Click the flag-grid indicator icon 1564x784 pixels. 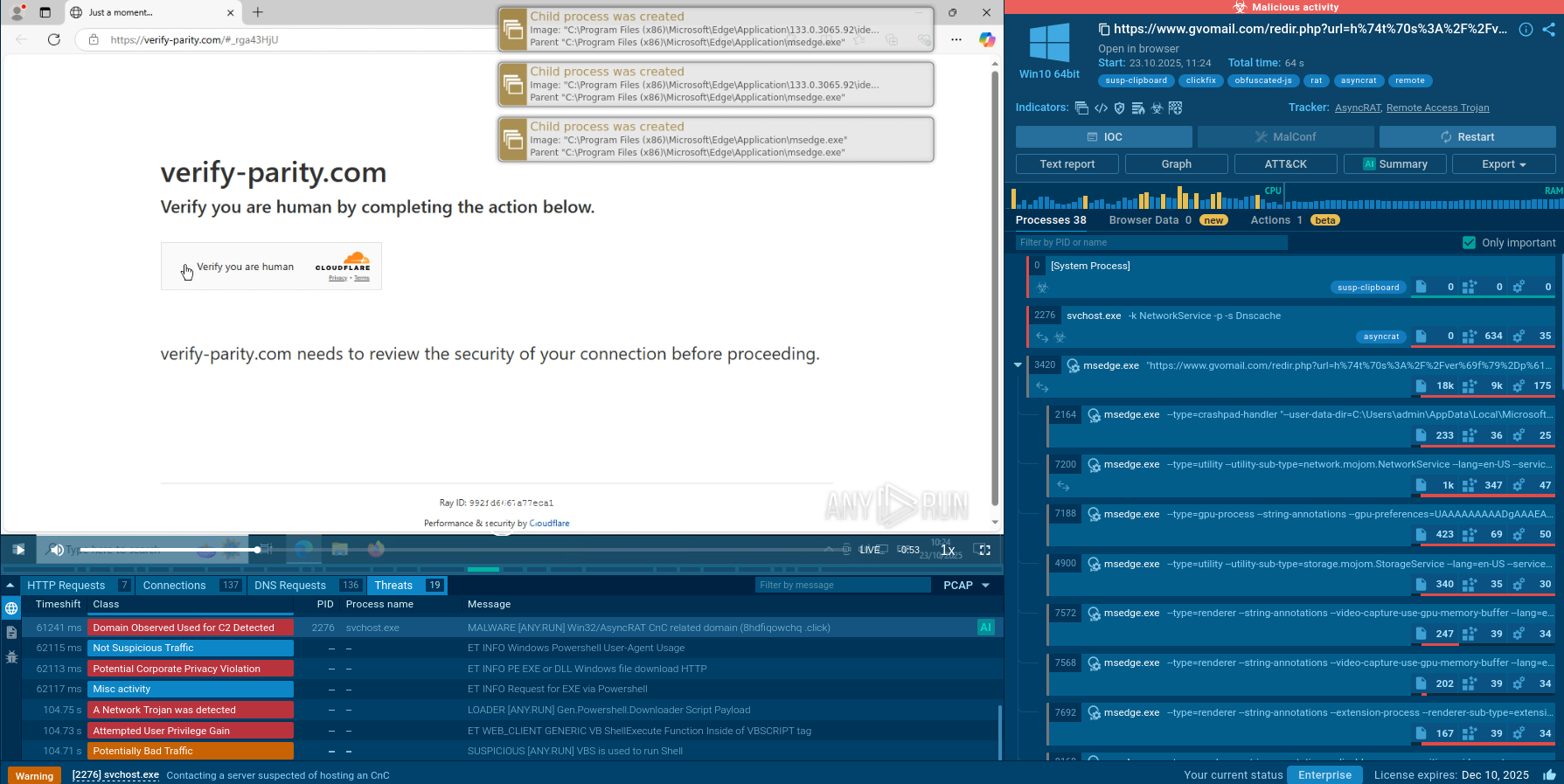click(x=1176, y=108)
